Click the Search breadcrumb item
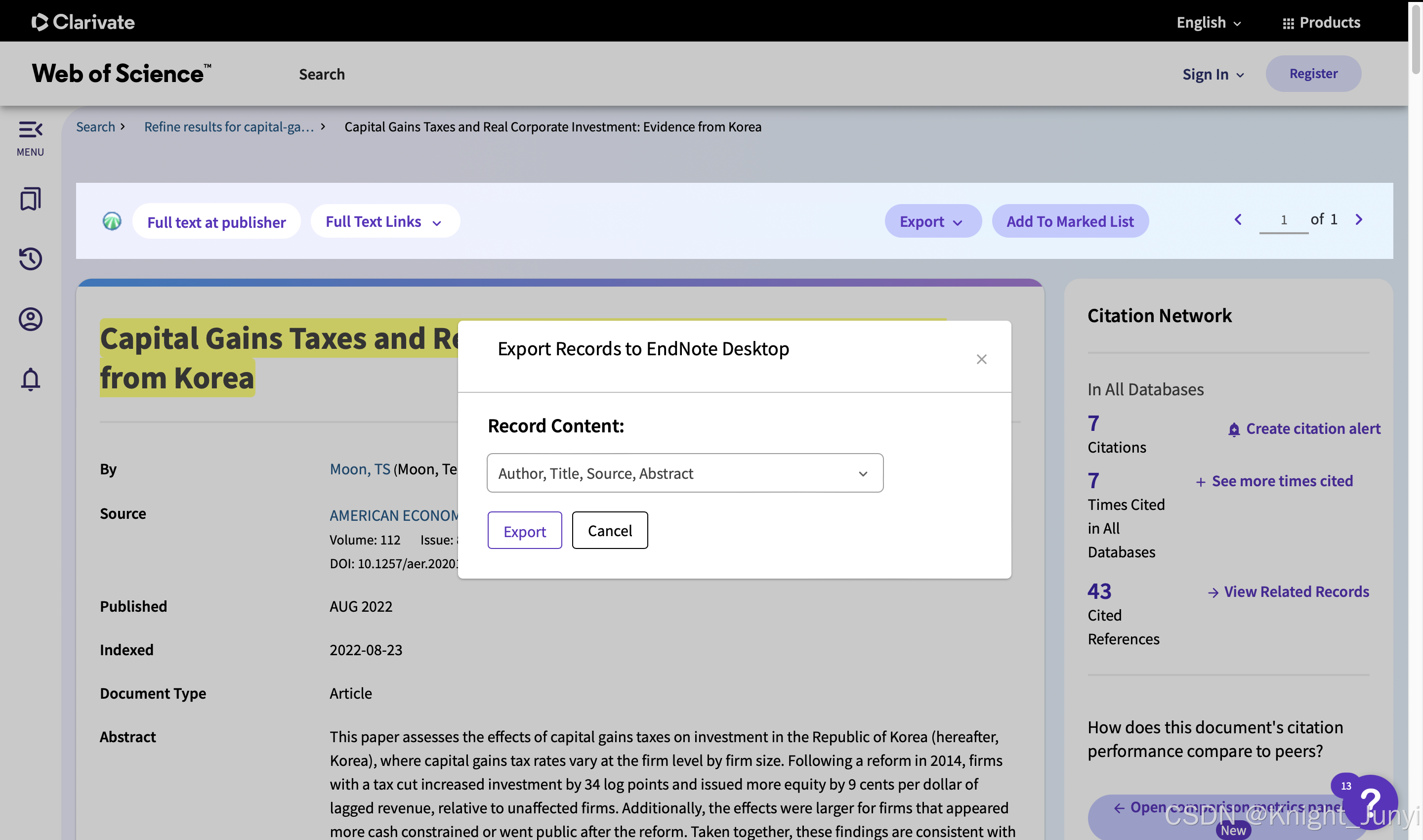This screenshot has height=840, width=1423. click(x=96, y=127)
